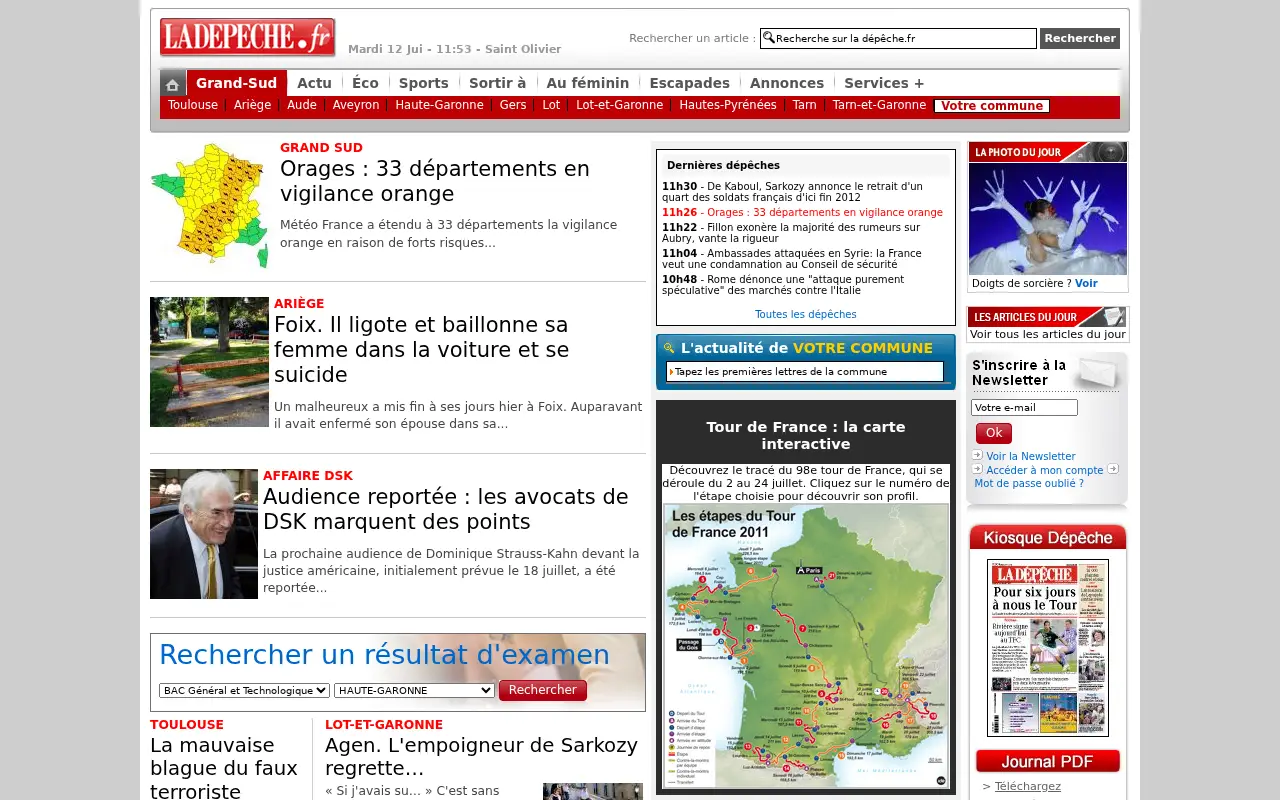
Task: Open the DSK audience reportée headline
Action: [x=446, y=509]
